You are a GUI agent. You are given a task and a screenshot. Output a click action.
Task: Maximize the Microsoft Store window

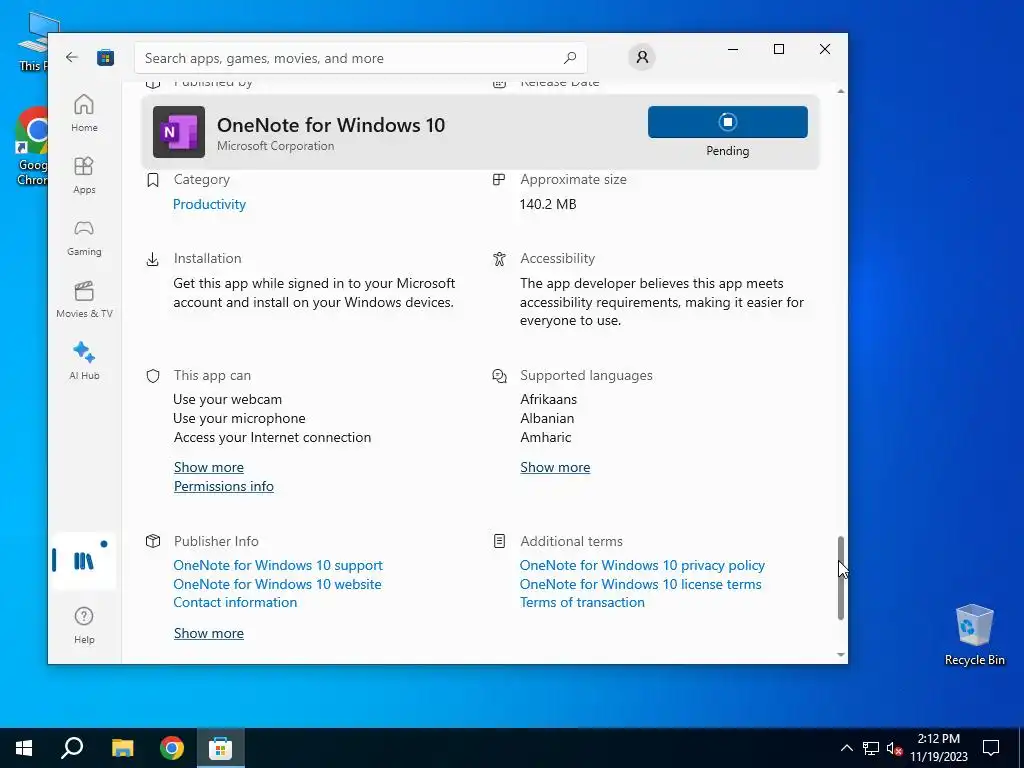(x=778, y=49)
